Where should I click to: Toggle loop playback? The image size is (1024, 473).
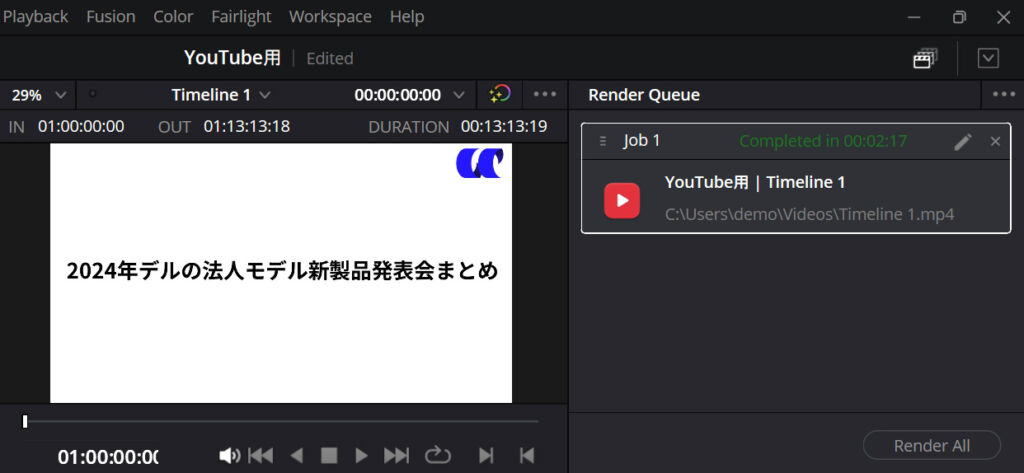tap(437, 456)
